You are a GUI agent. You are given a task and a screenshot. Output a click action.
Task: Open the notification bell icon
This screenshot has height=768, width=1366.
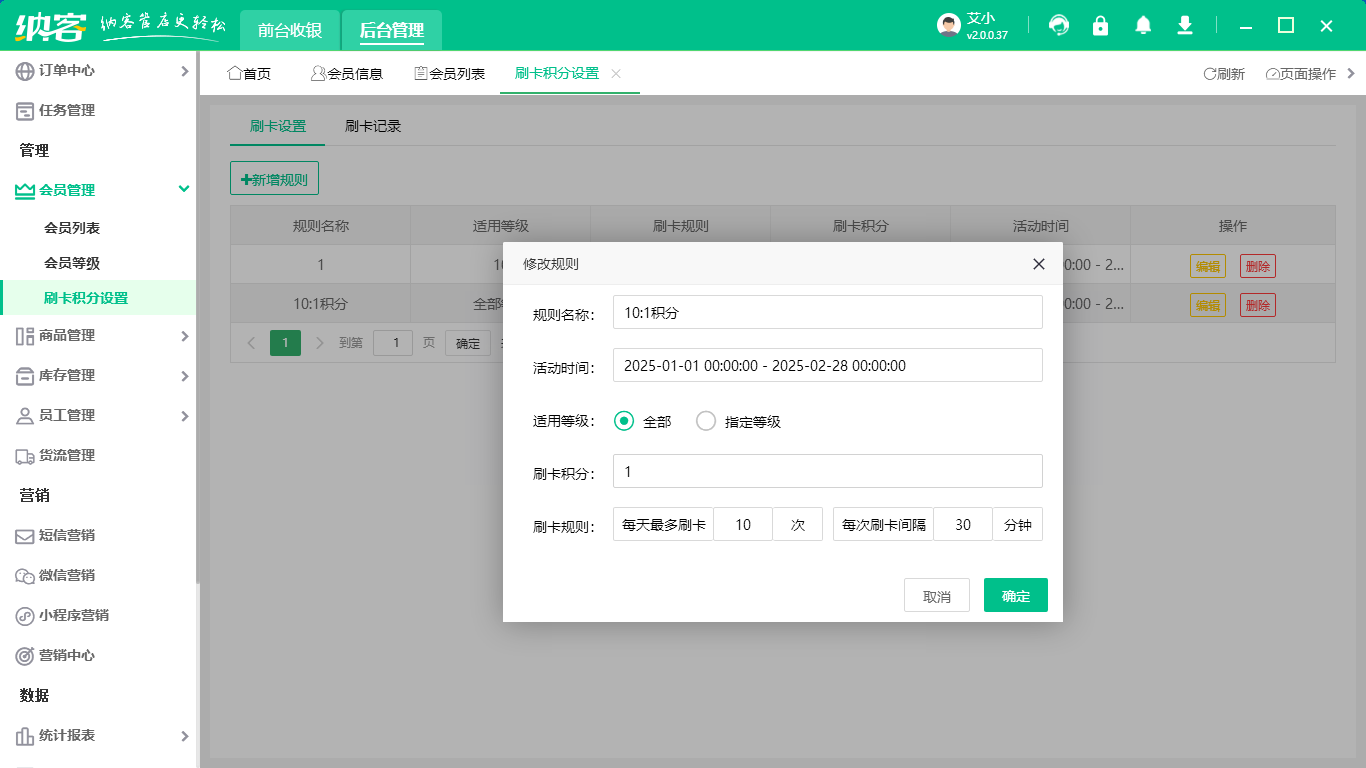point(1143,24)
